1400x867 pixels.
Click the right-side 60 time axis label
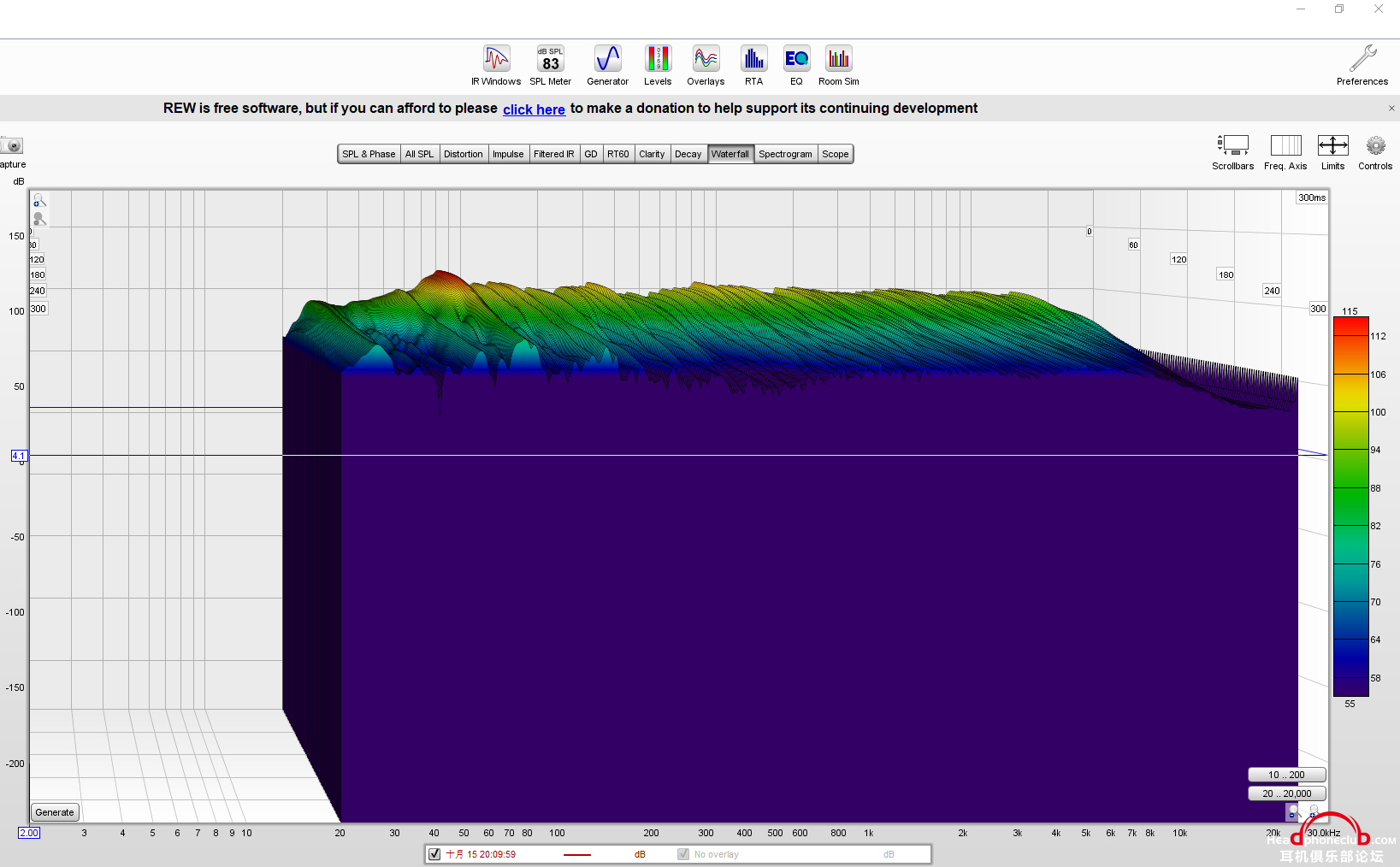coord(1133,245)
